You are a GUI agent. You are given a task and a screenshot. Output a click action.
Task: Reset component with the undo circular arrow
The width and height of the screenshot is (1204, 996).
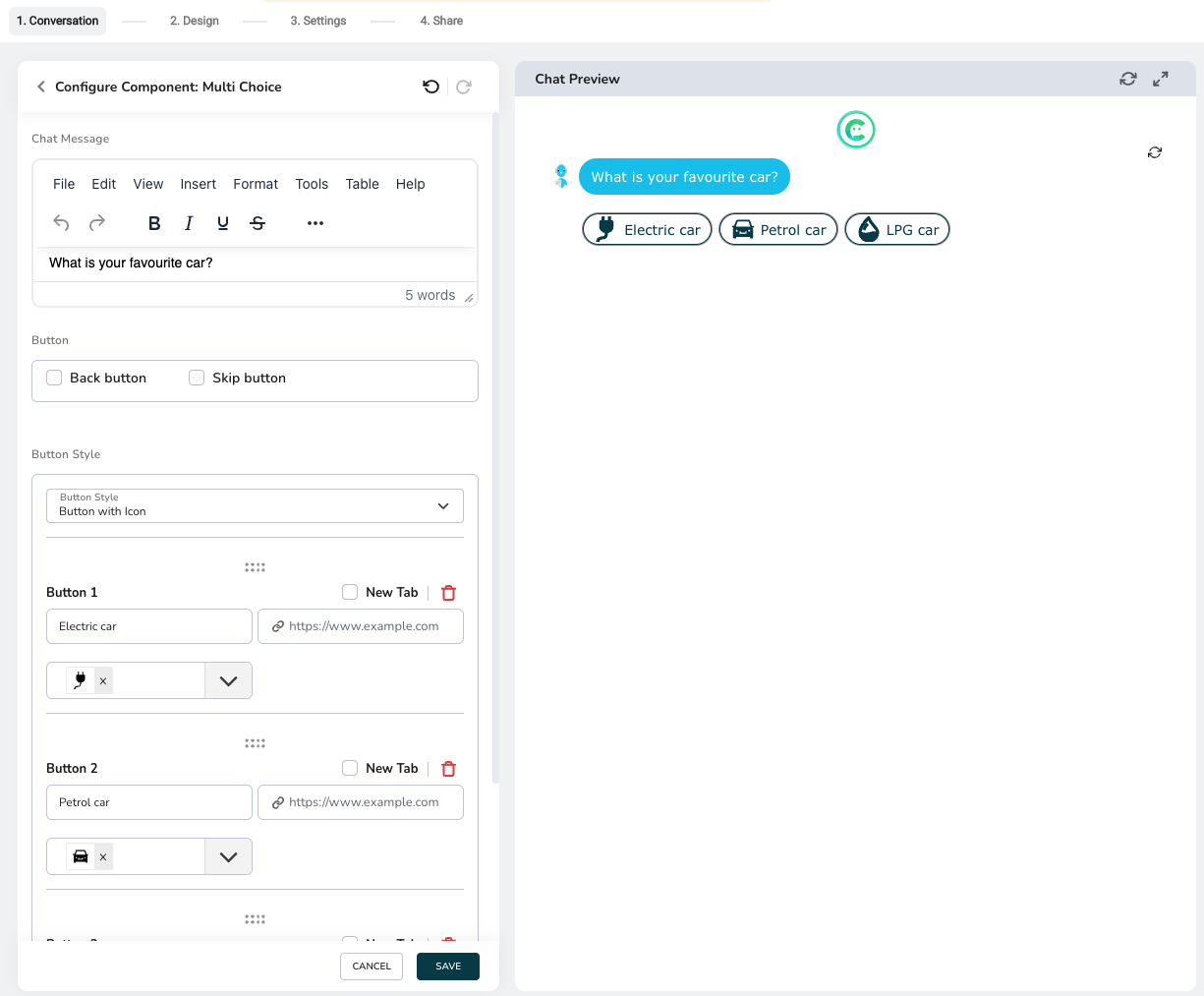coord(430,87)
